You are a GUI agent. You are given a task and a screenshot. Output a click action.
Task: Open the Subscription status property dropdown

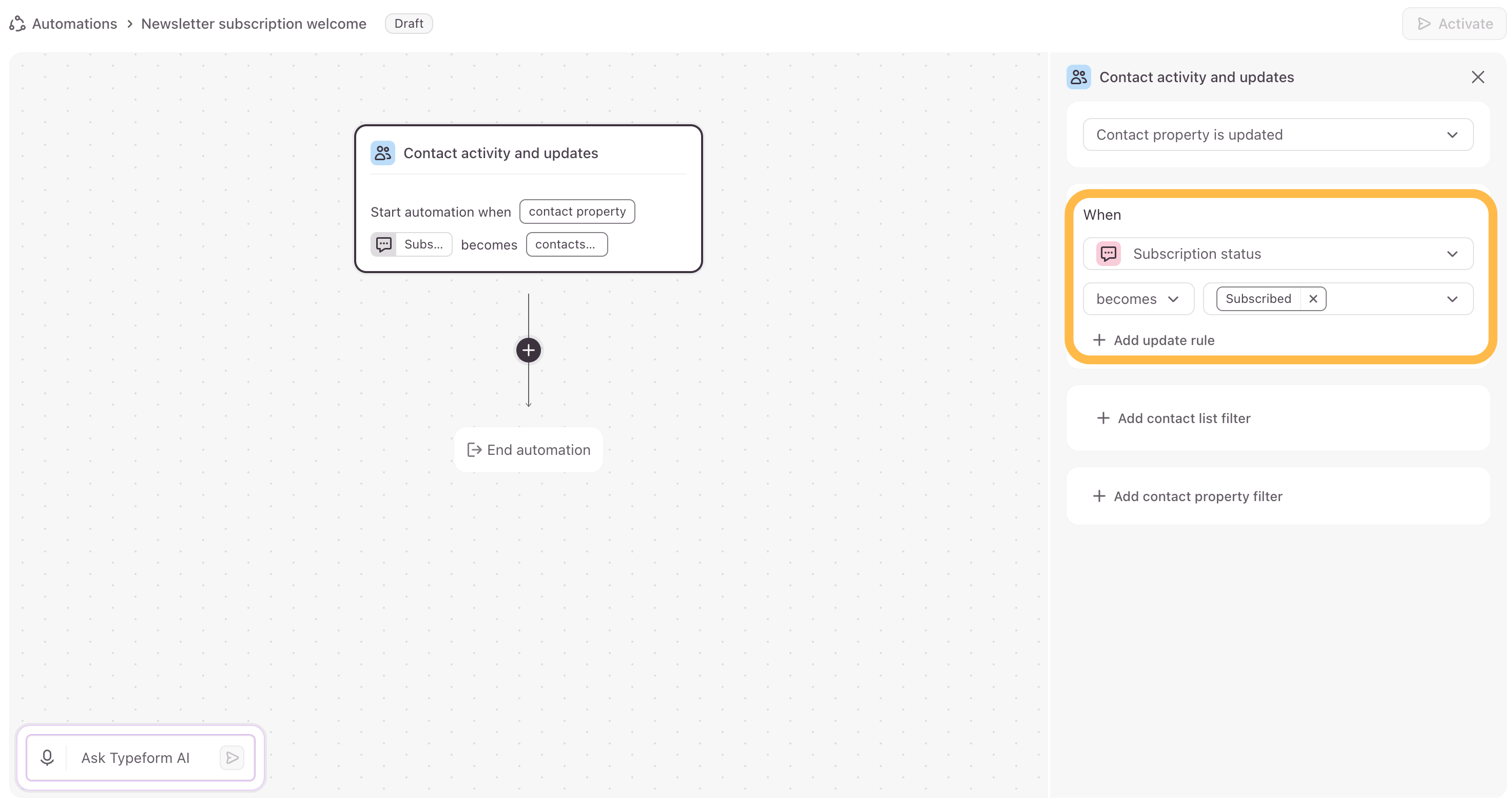point(1278,254)
